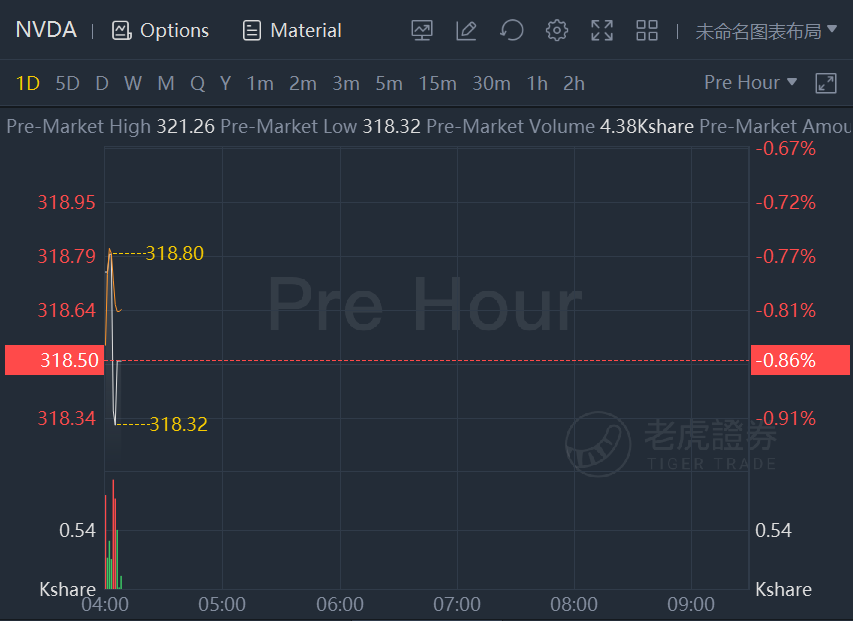853x621 pixels.
Task: Choose the 15m interval
Action: [437, 84]
